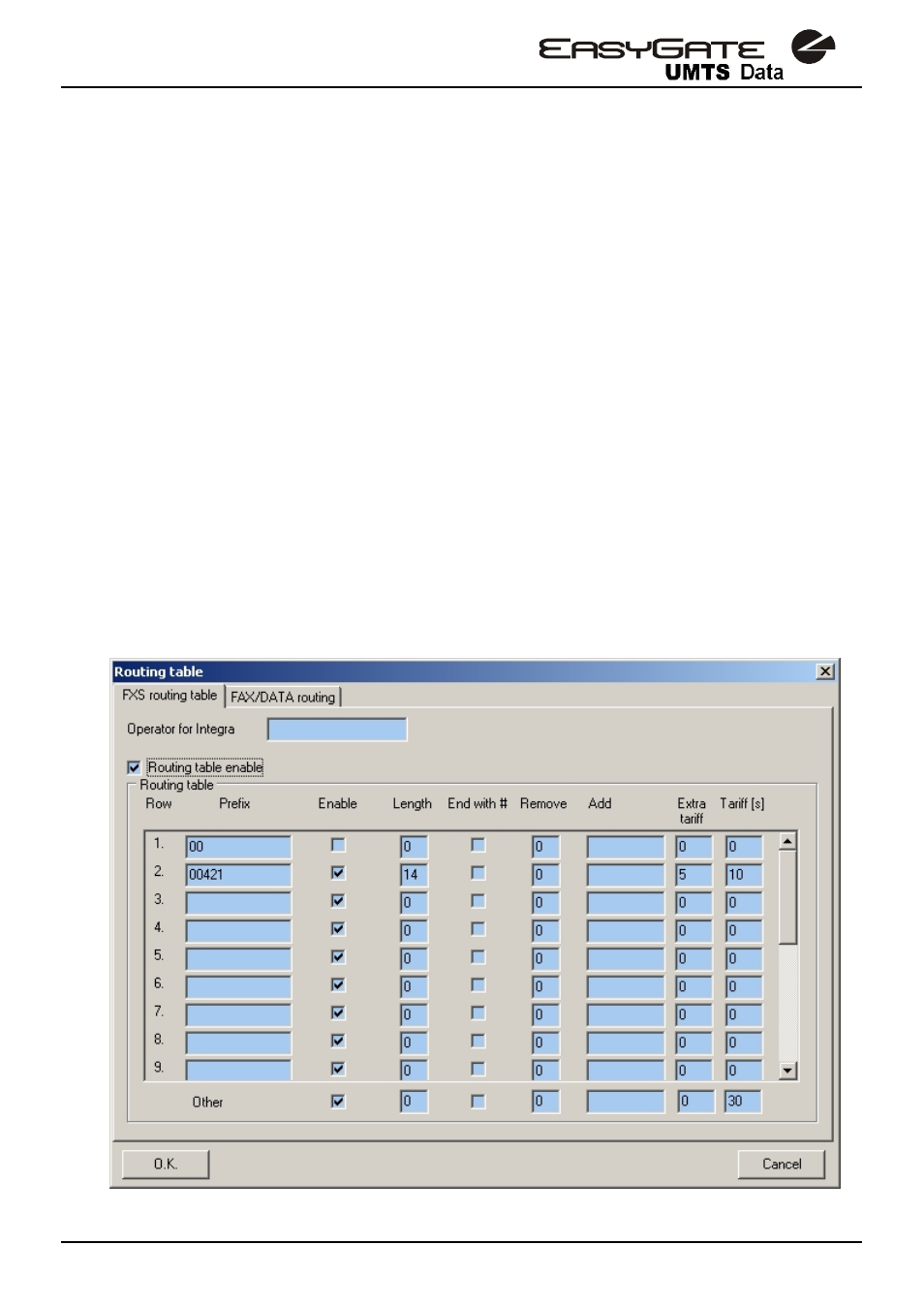Check End with # for row 1

(477, 845)
